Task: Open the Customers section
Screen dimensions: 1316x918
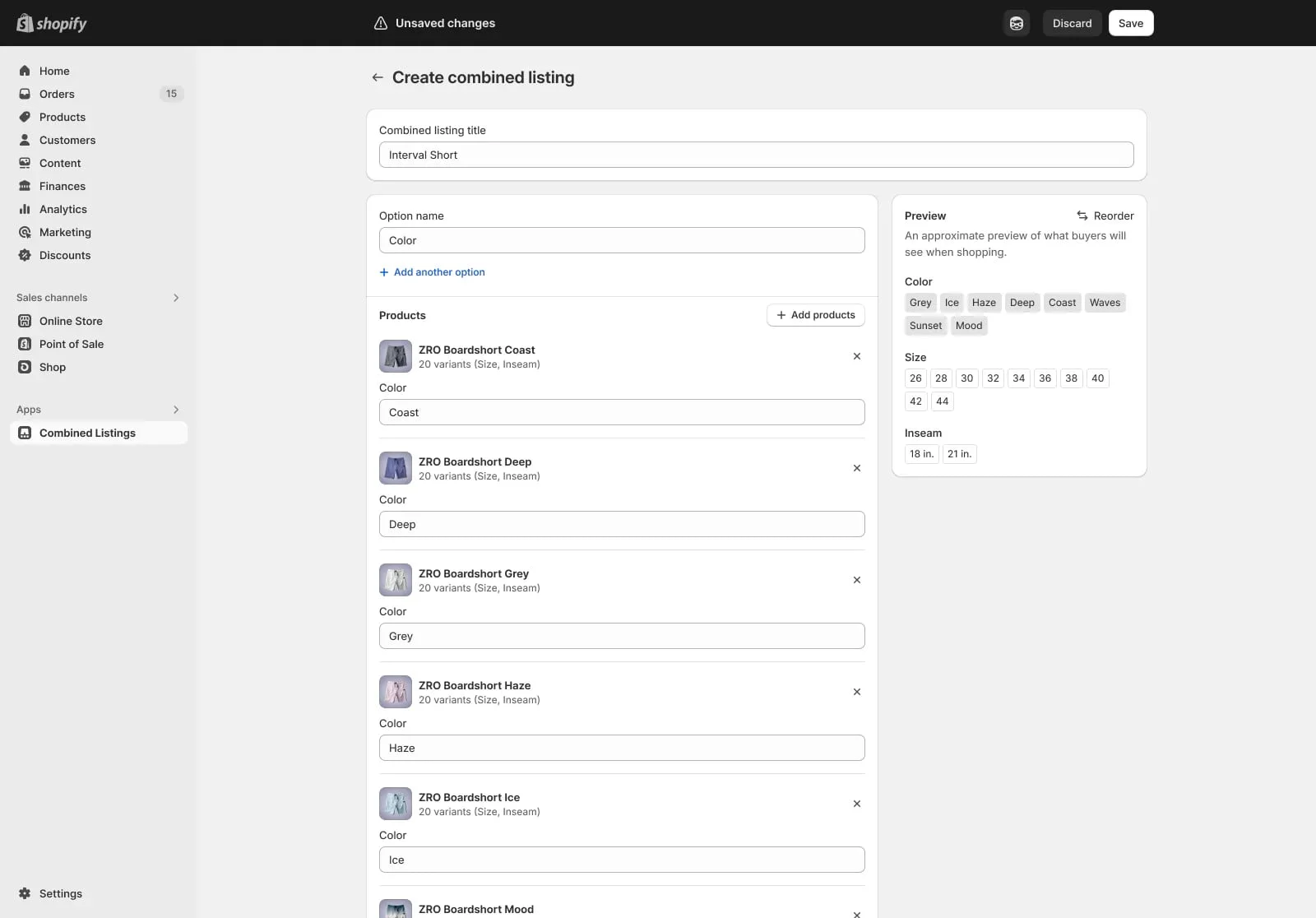Action: [99, 140]
